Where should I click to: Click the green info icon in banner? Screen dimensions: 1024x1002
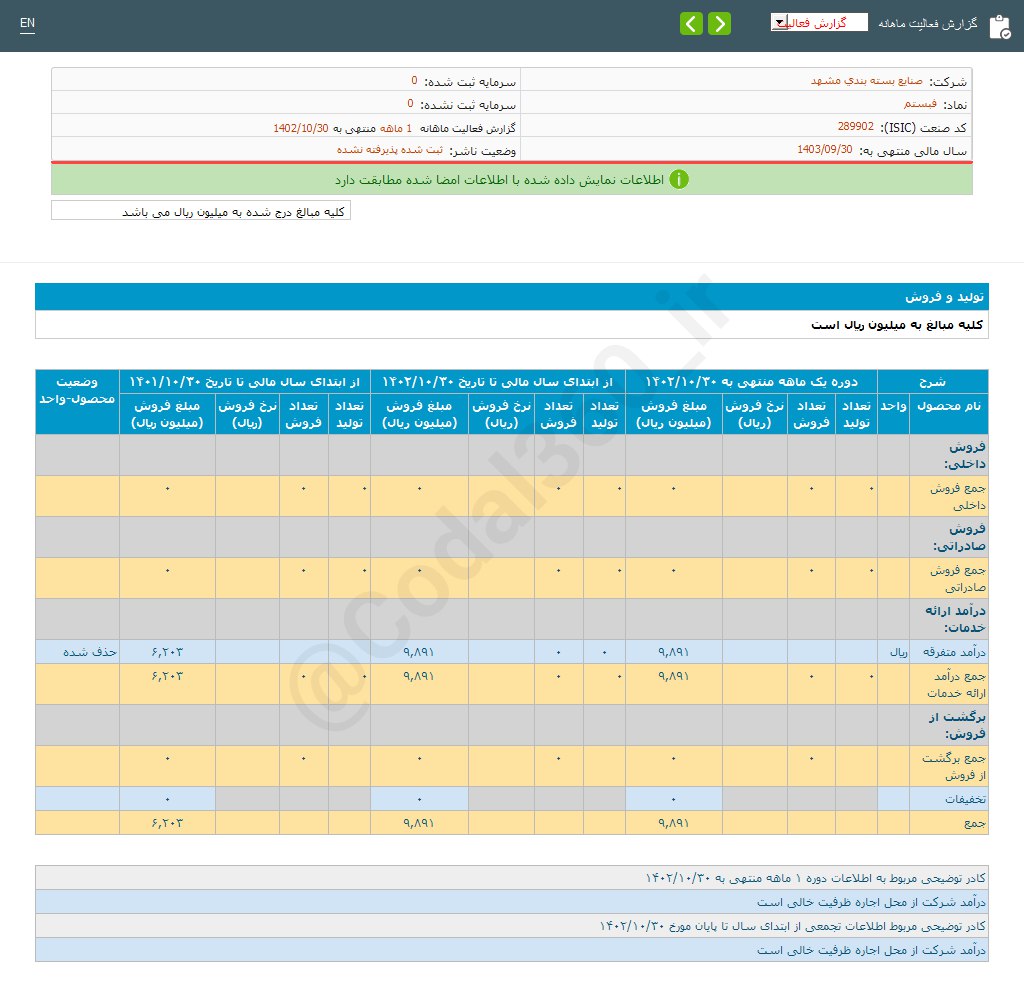tap(678, 180)
